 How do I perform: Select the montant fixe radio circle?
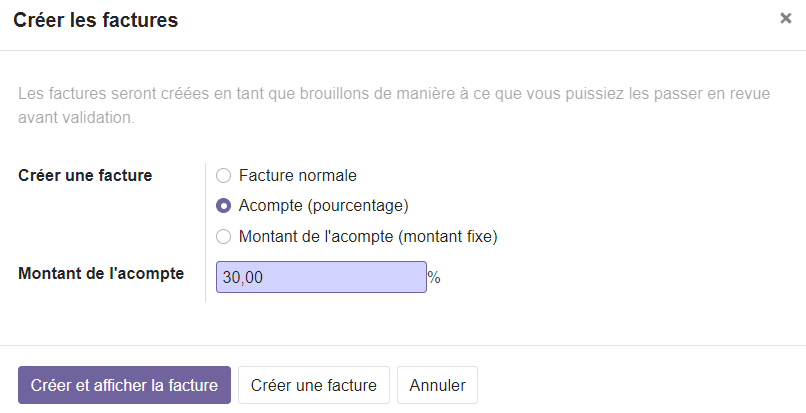223,237
